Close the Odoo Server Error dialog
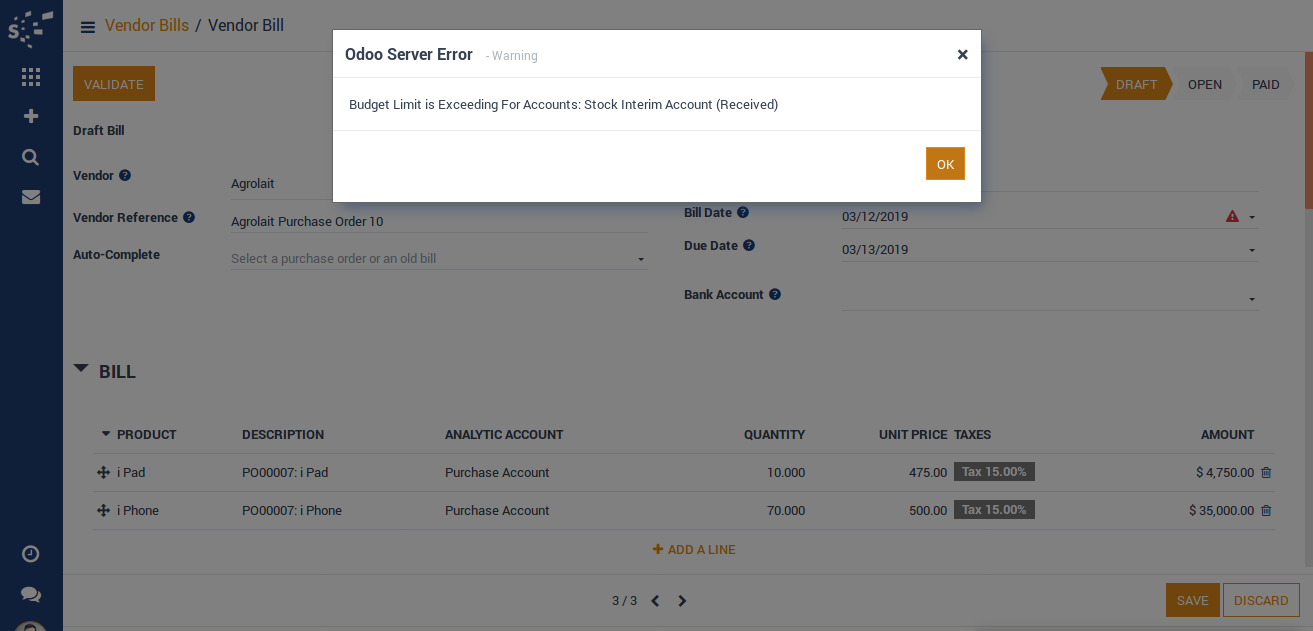 coord(962,54)
